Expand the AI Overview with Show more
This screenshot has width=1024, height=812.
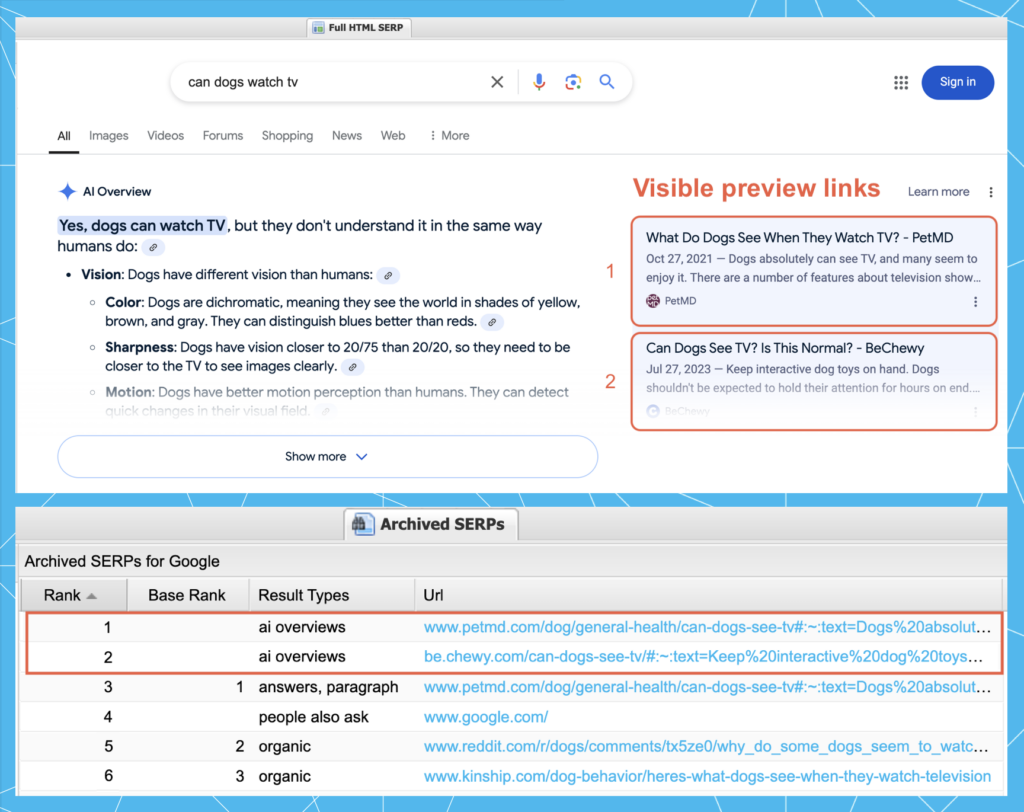click(327, 456)
